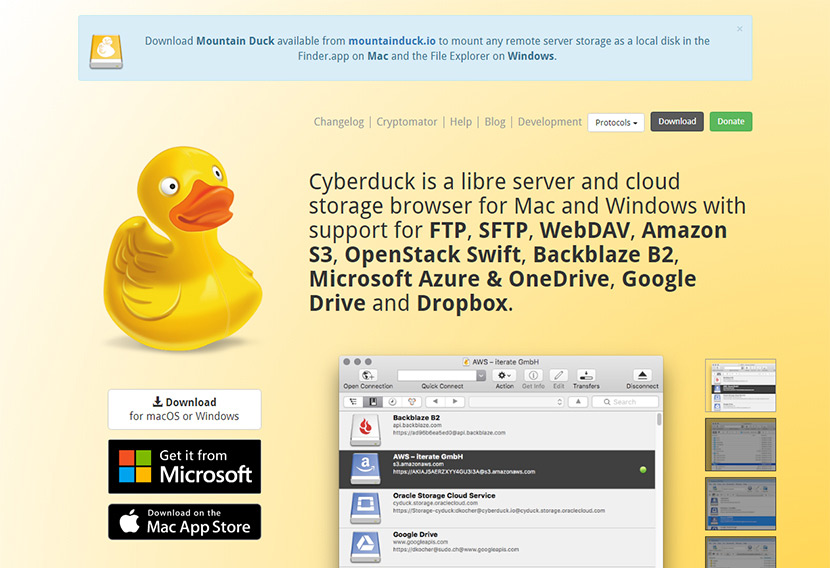
Task: Click the Disconnect eject icon
Action: tap(642, 375)
